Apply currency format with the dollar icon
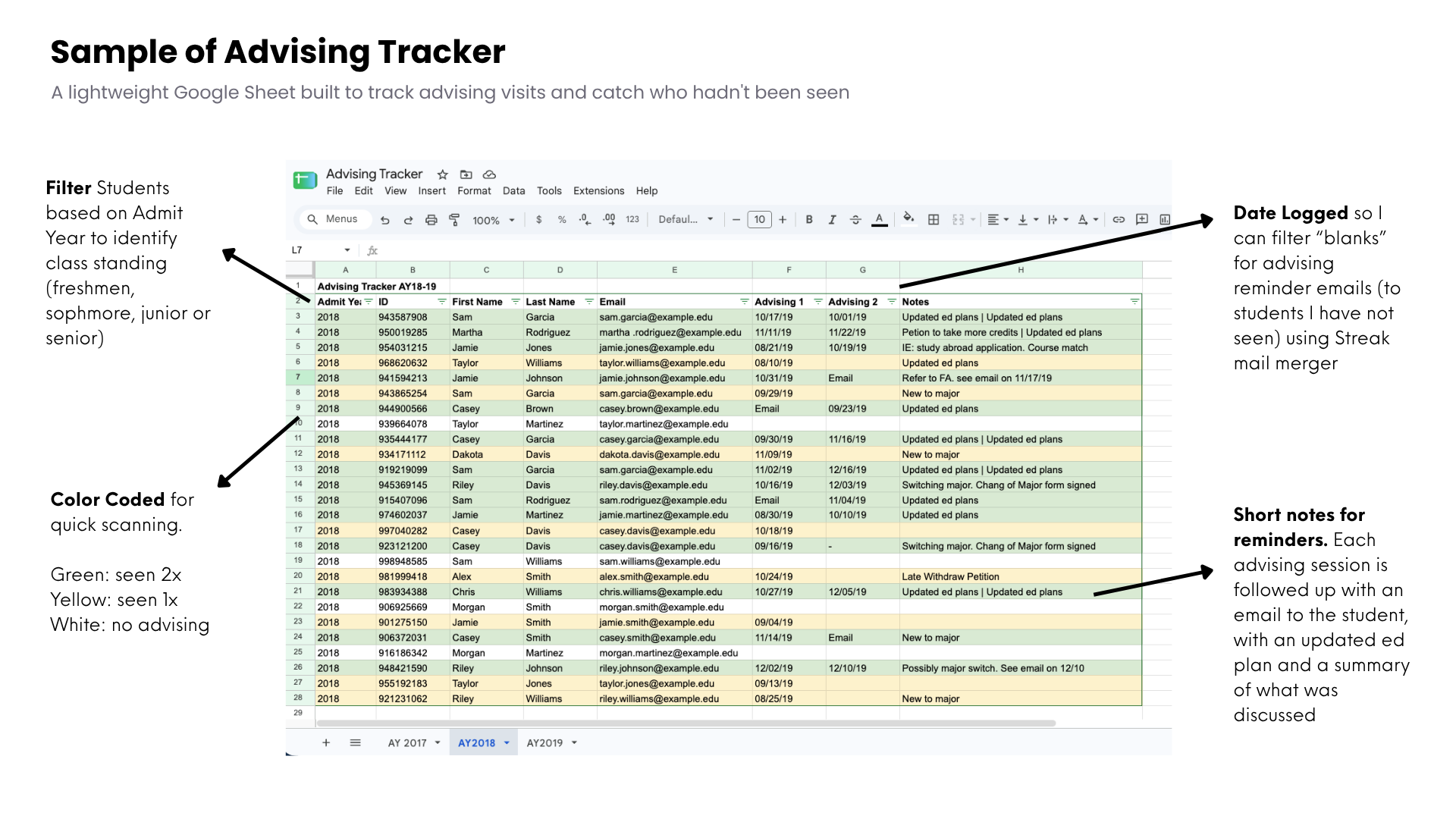Image resolution: width=1456 pixels, height=819 pixels. (539, 220)
